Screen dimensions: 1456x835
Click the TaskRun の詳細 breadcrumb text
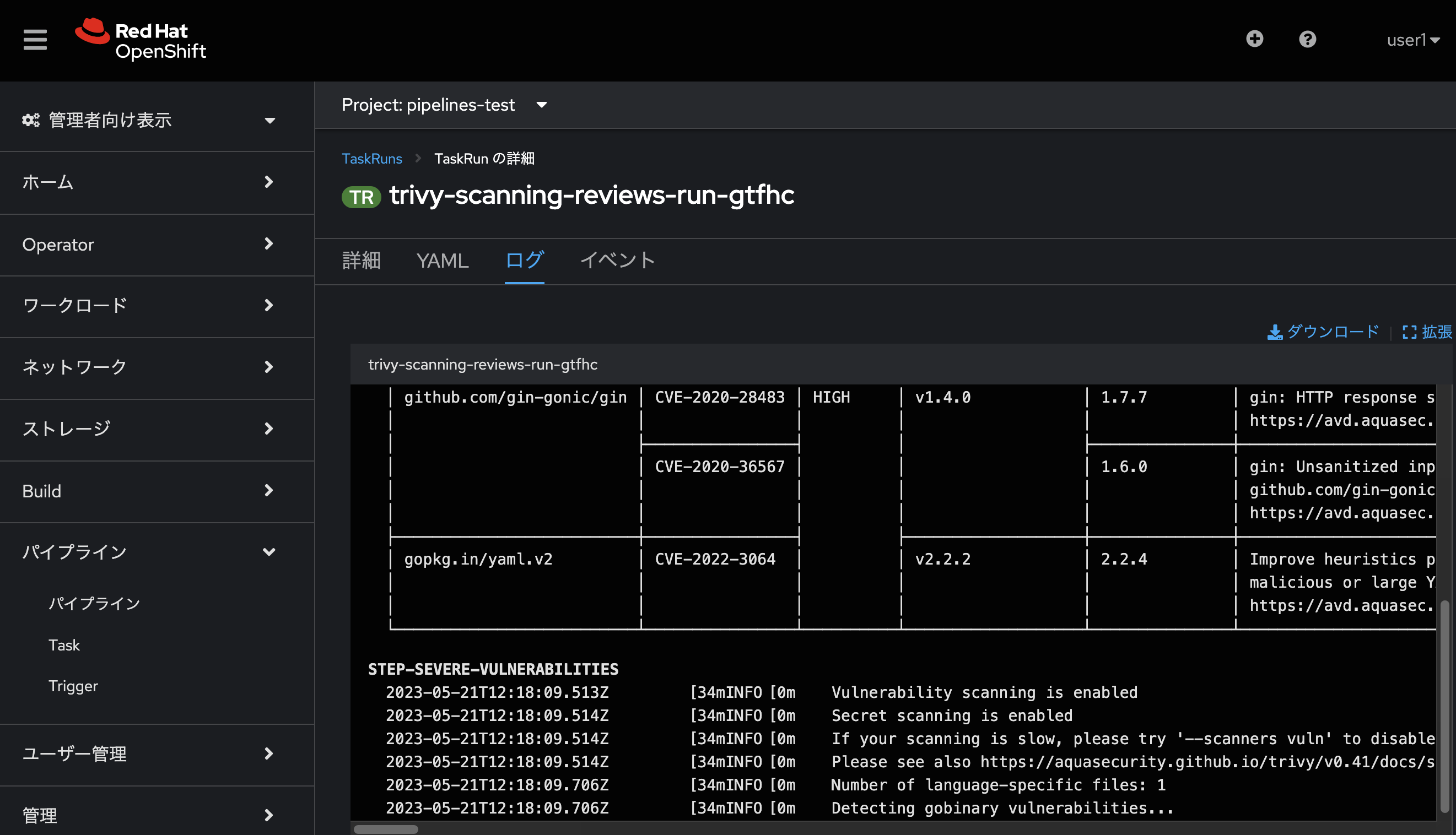point(484,159)
